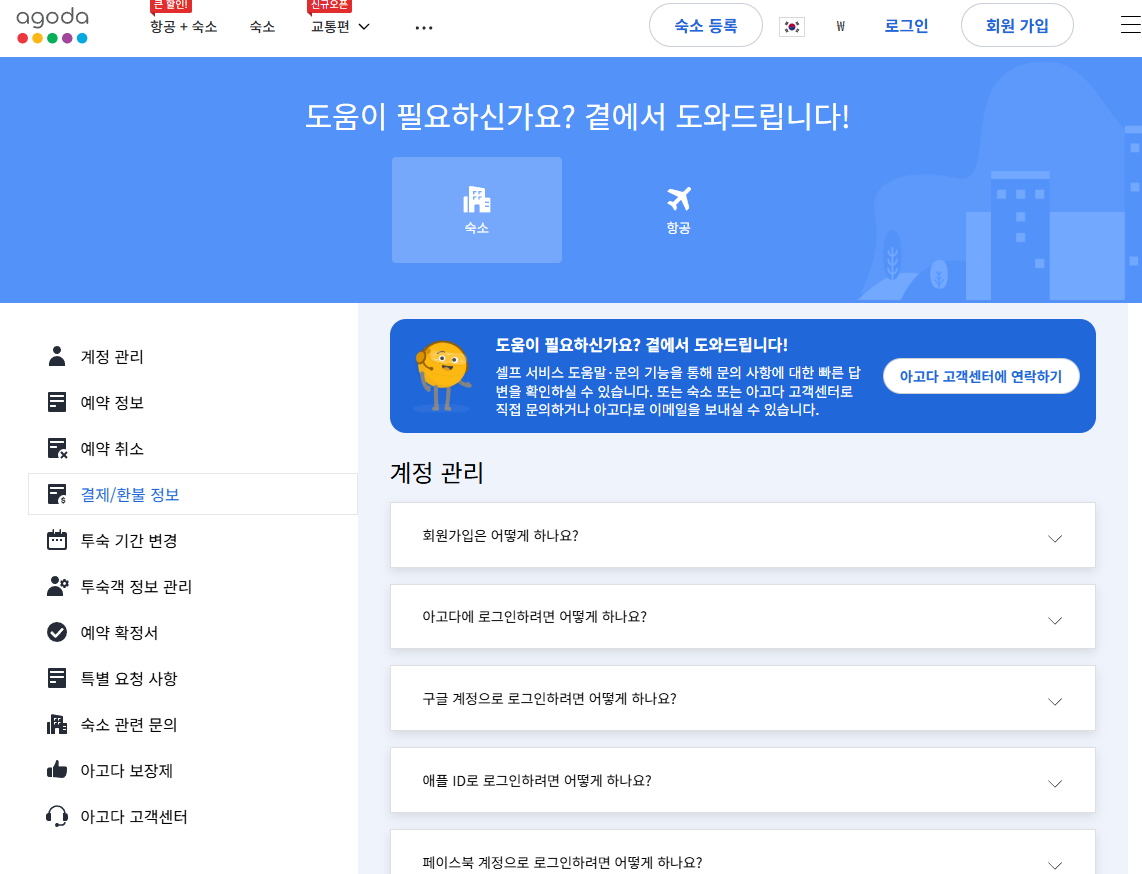Click the building icon beside 숙소 관련 문의
Viewport: 1142px width, 874px height.
click(57, 724)
